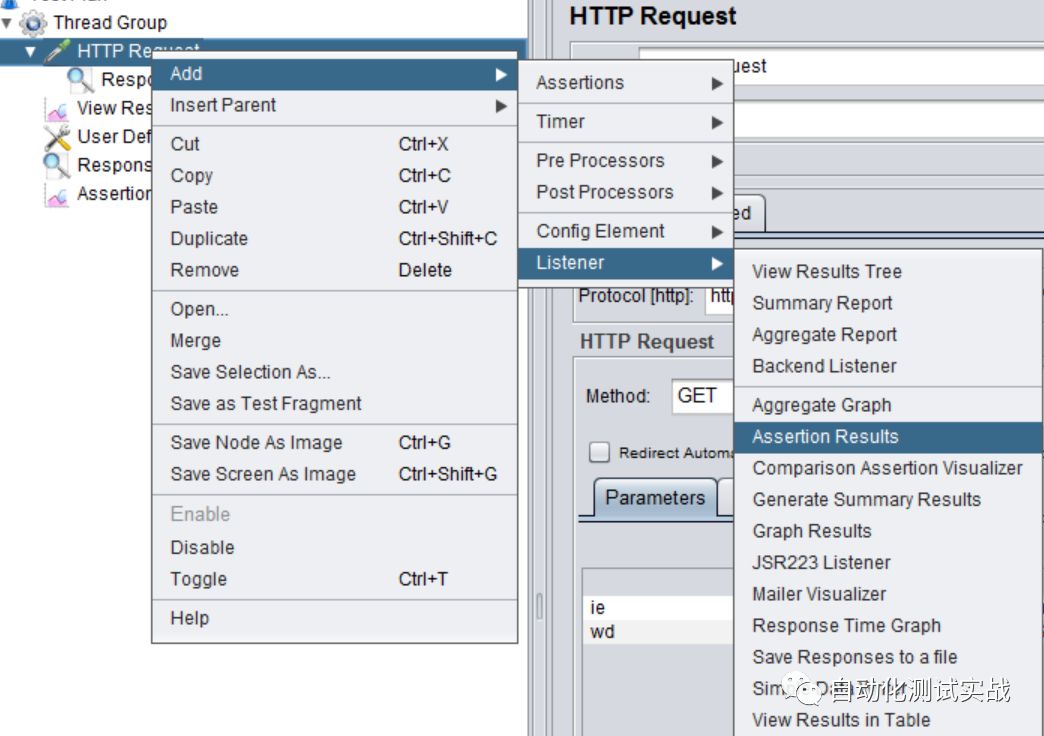Add a Backend Listener
1044x736 pixels.
(888, 366)
